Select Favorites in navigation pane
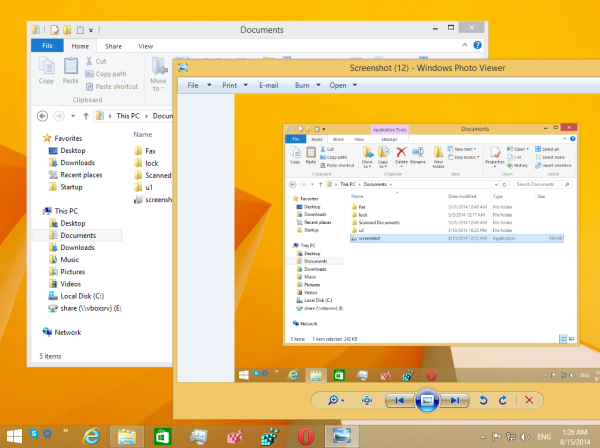This screenshot has height=448, width=600. (63, 138)
